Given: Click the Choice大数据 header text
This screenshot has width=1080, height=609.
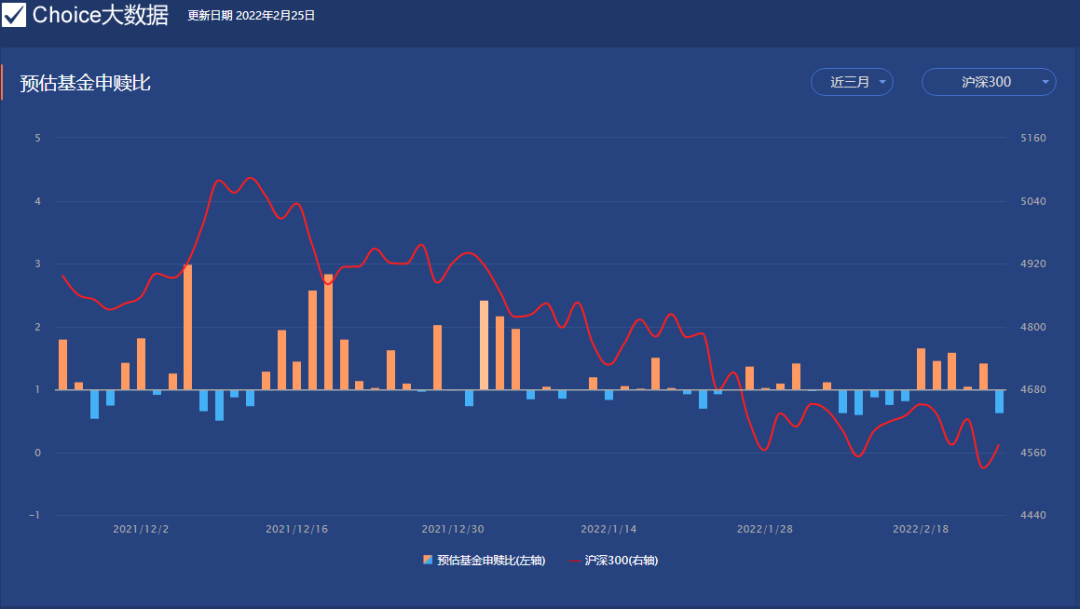Looking at the screenshot, I should tap(100, 15).
